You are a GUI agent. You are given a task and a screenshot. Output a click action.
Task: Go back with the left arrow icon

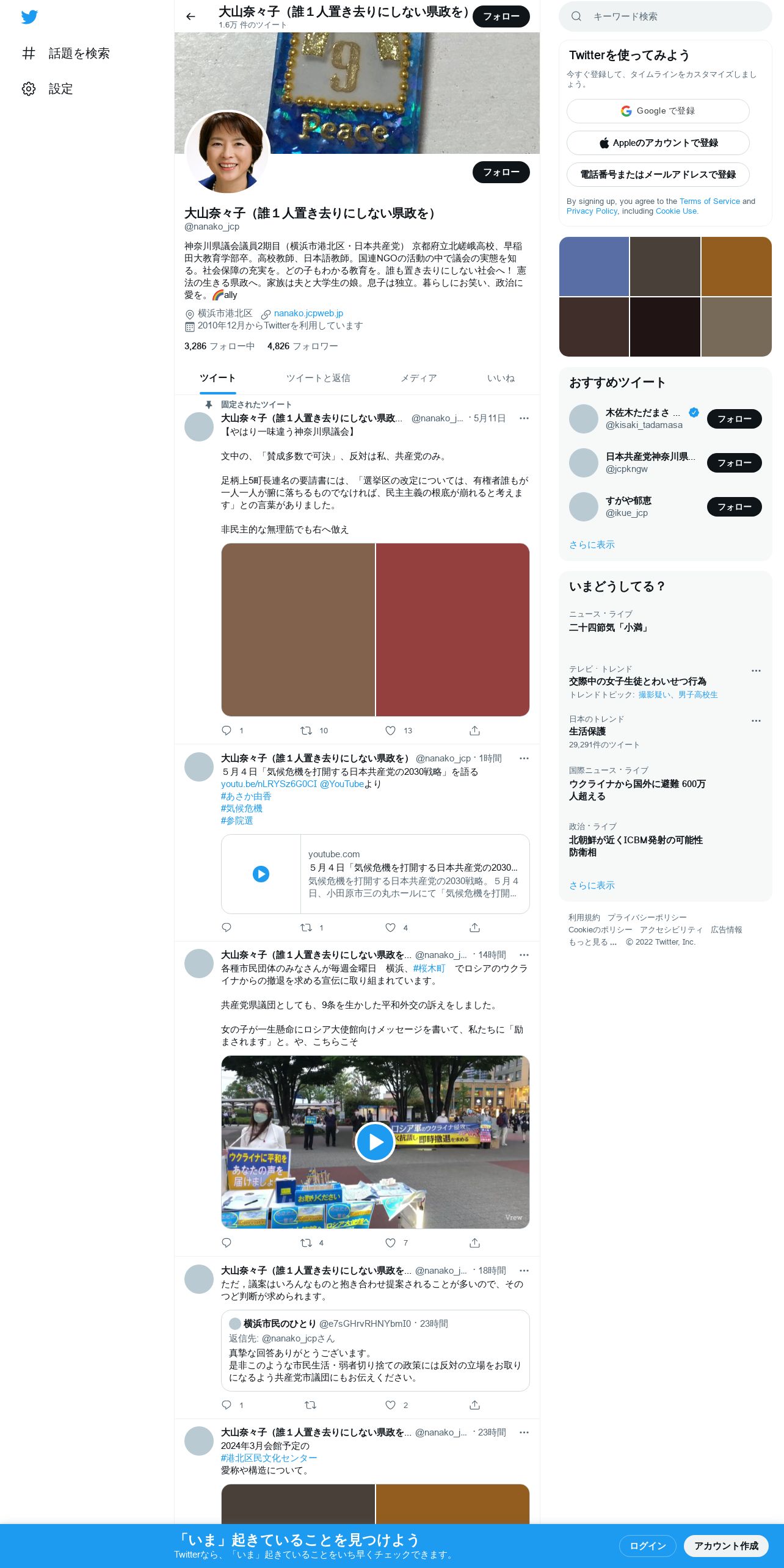(x=191, y=16)
